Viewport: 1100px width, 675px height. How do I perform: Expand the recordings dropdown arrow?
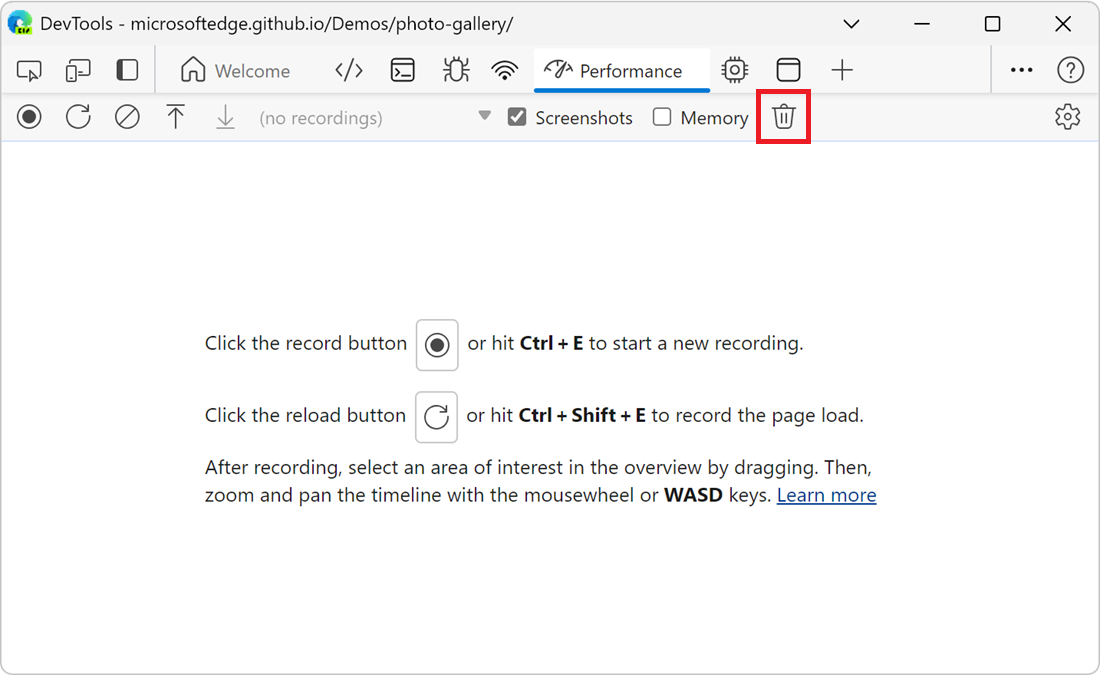point(485,116)
